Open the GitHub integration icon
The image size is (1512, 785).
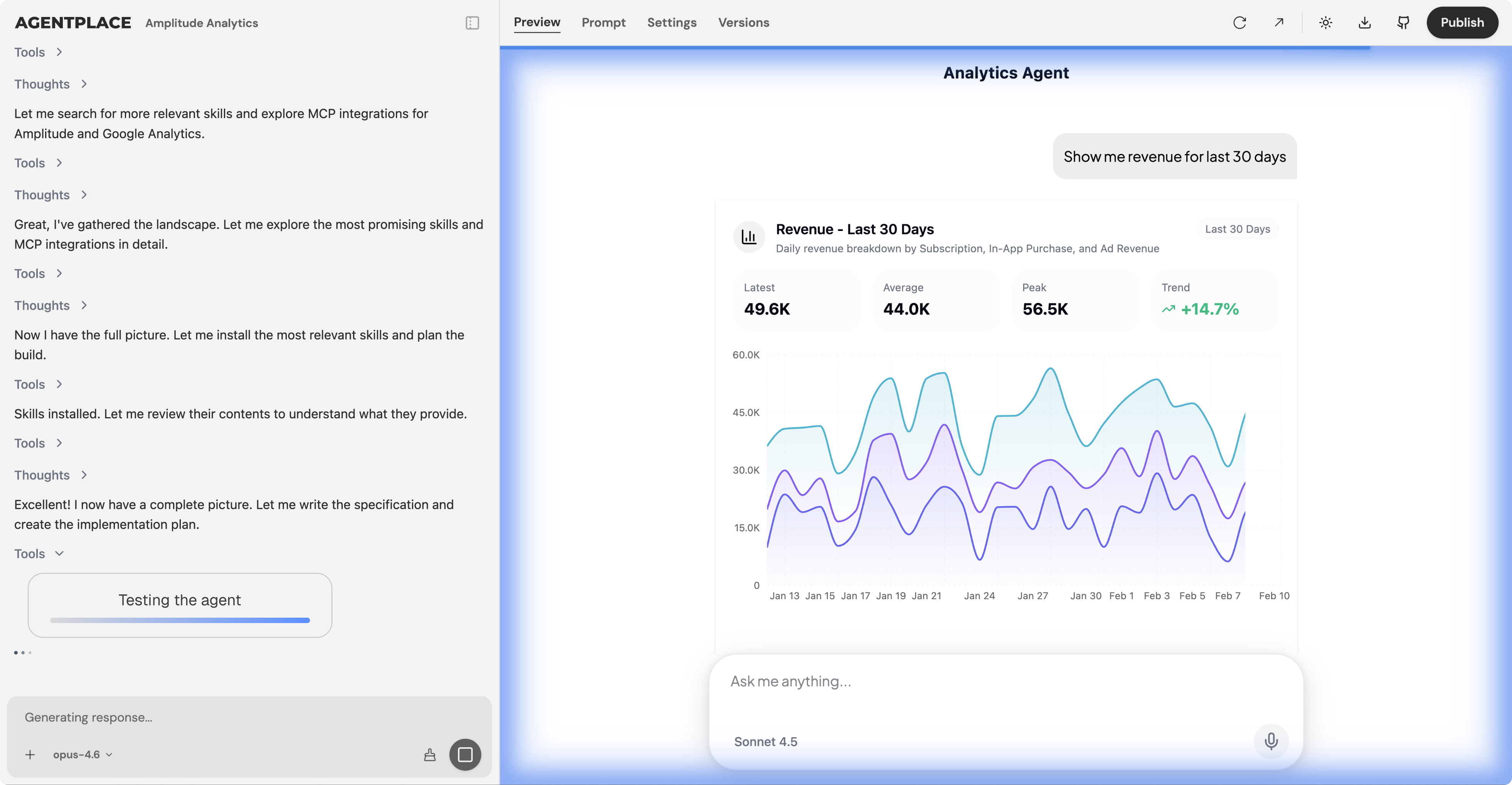point(1403,23)
